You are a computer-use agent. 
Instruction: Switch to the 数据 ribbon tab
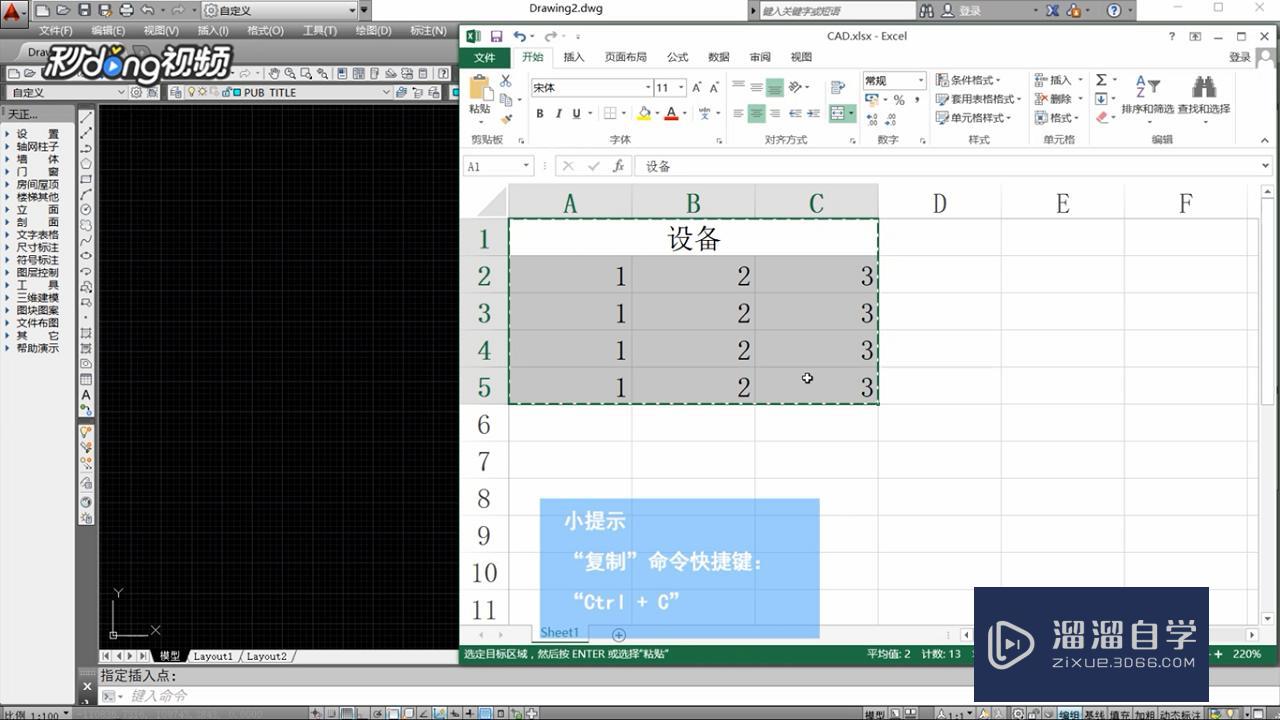click(719, 57)
